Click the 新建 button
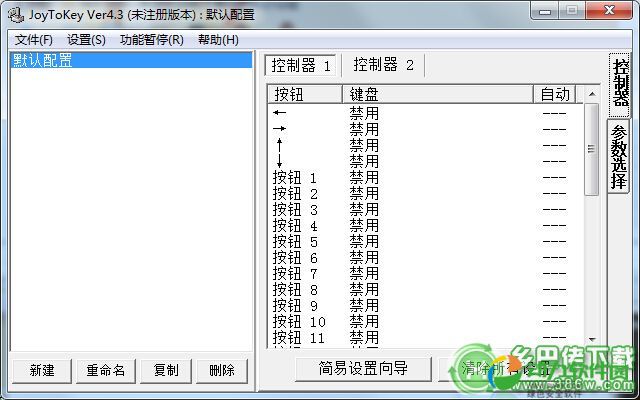 [42, 370]
